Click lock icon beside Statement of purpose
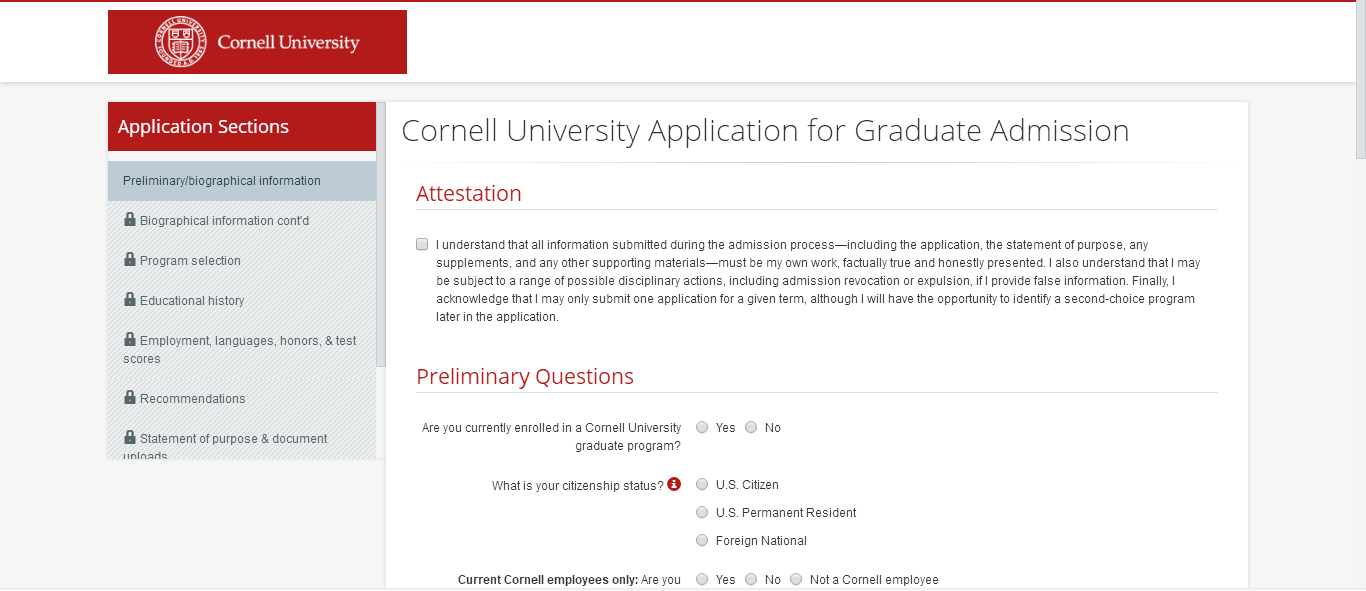This screenshot has width=1366, height=591. (x=130, y=438)
